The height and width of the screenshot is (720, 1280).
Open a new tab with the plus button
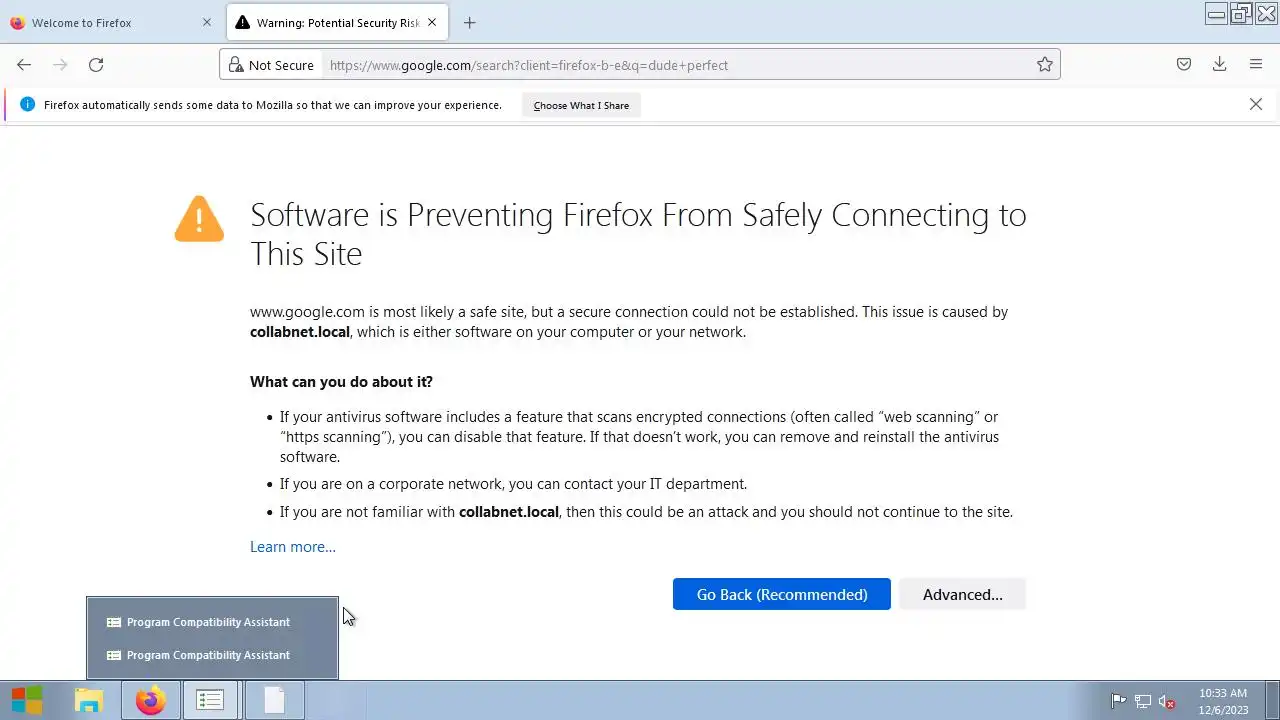click(469, 23)
